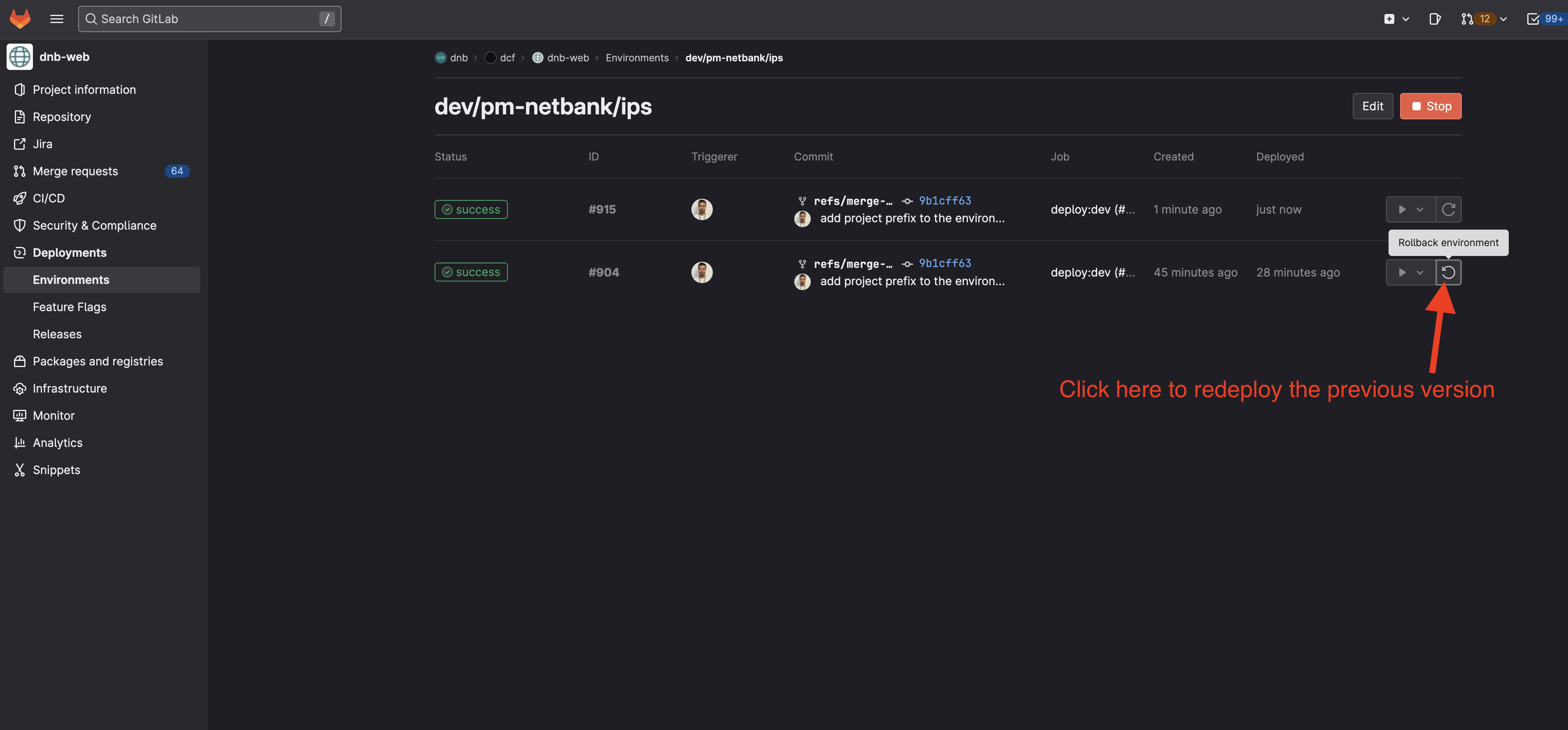This screenshot has height=730, width=1568.
Task: Expand the create new plus dropdown
Action: tap(1396, 19)
